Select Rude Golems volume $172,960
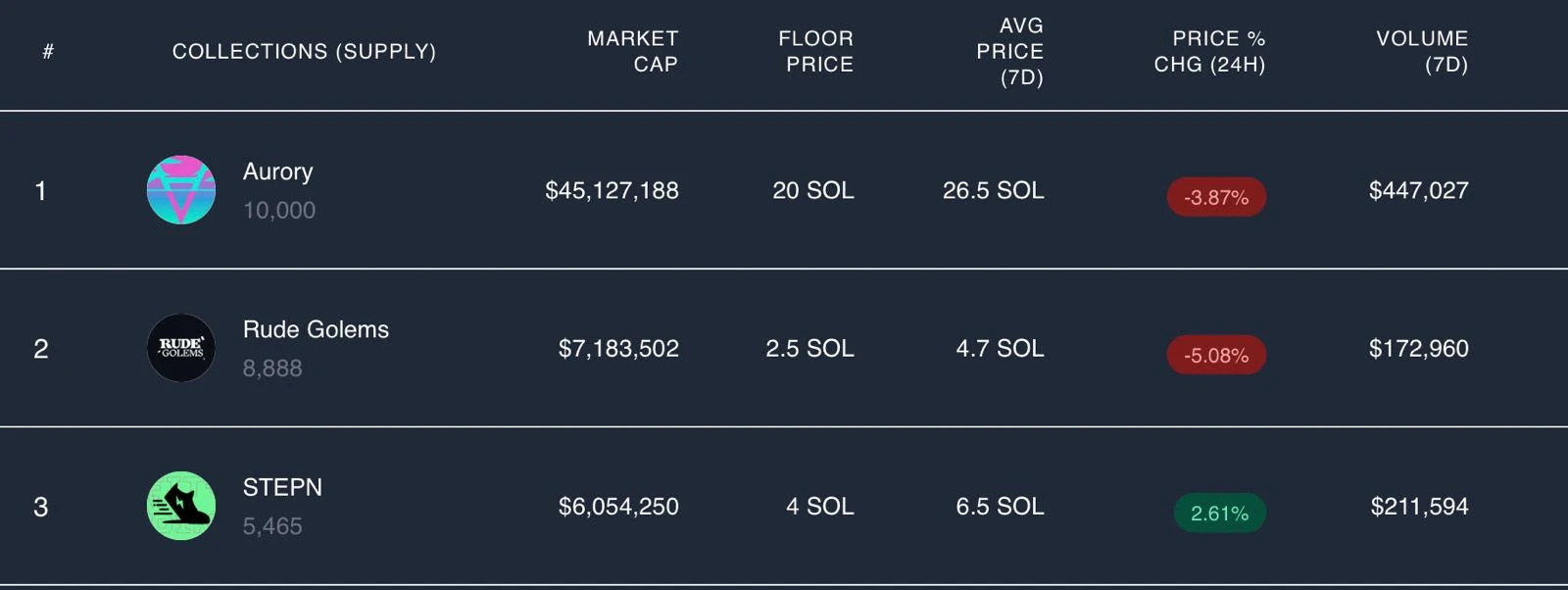 pyautogui.click(x=1418, y=348)
